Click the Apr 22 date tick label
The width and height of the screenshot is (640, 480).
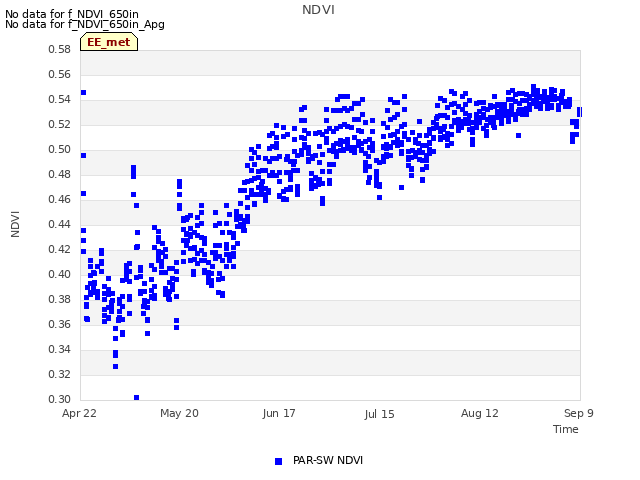[x=79, y=413]
